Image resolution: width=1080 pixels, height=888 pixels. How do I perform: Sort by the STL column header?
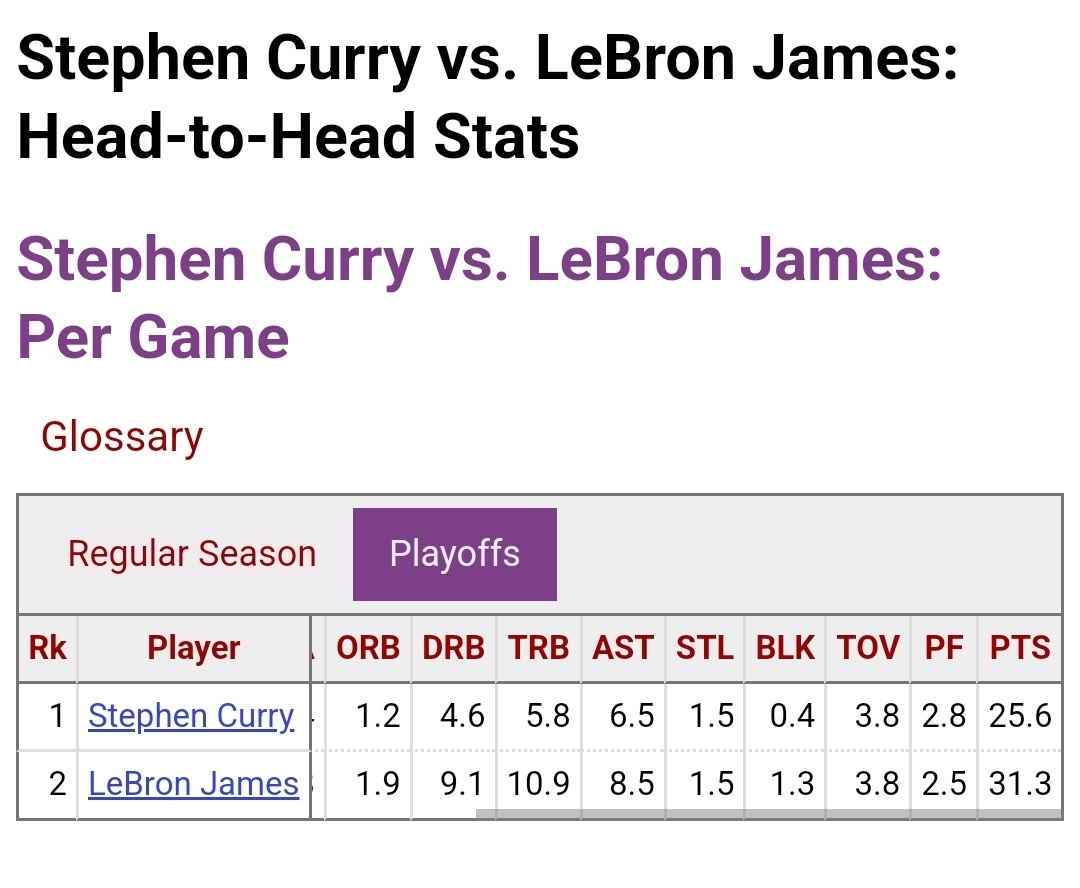(x=705, y=648)
